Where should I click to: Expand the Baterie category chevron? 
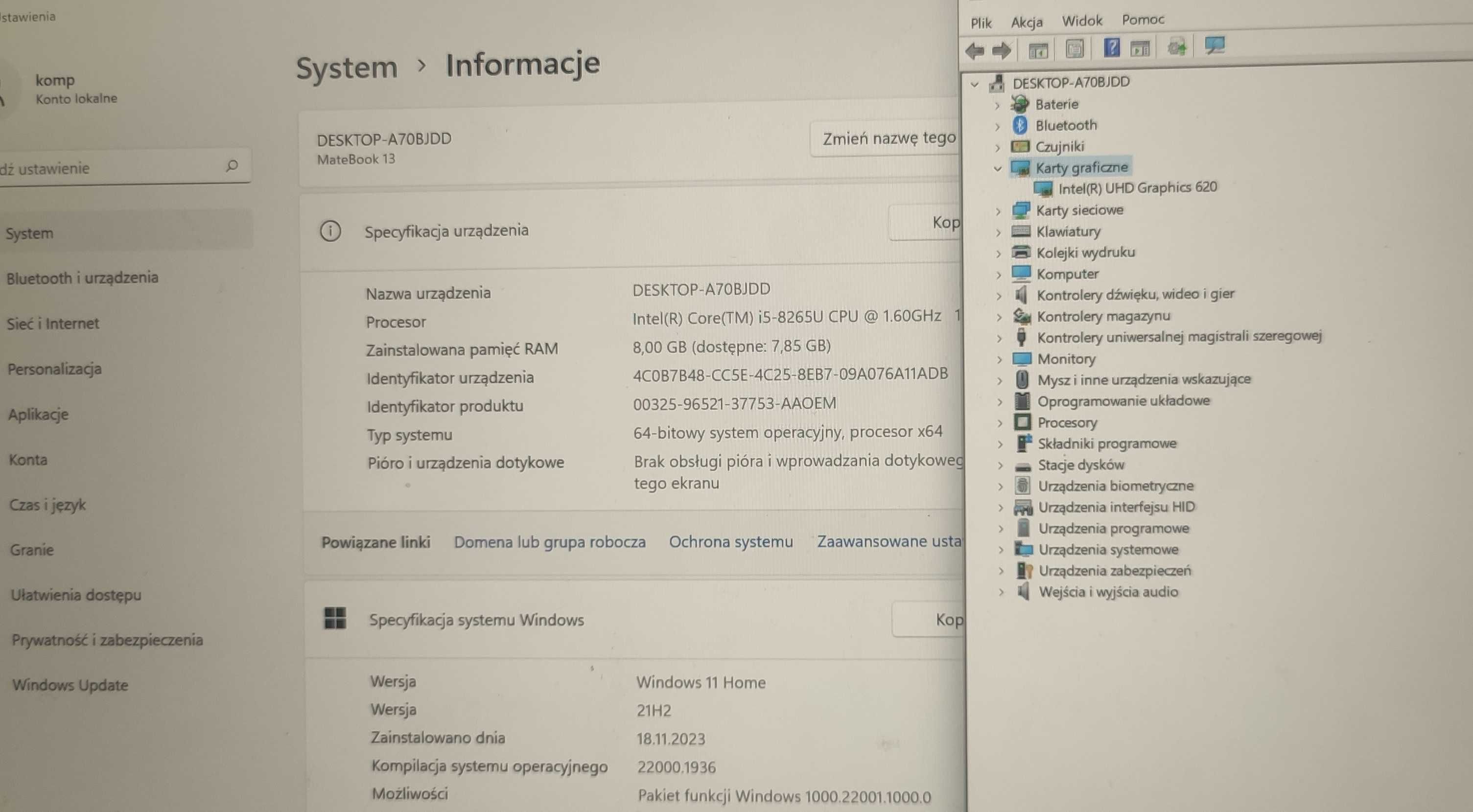point(997,106)
